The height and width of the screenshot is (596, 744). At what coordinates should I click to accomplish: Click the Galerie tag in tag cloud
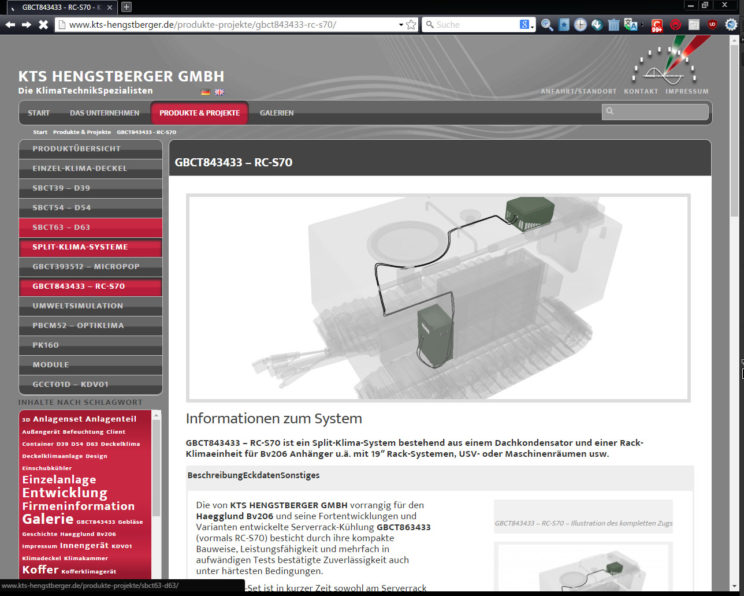[x=47, y=519]
